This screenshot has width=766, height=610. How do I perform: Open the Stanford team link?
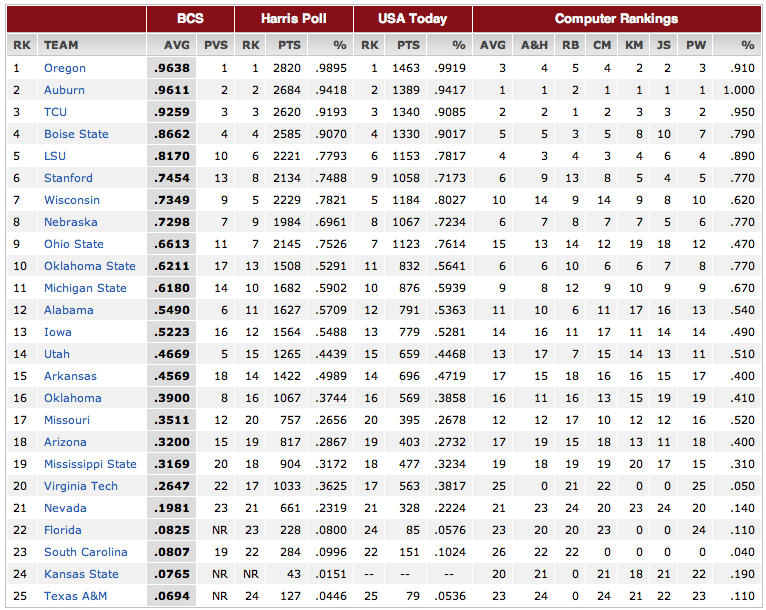(x=68, y=178)
